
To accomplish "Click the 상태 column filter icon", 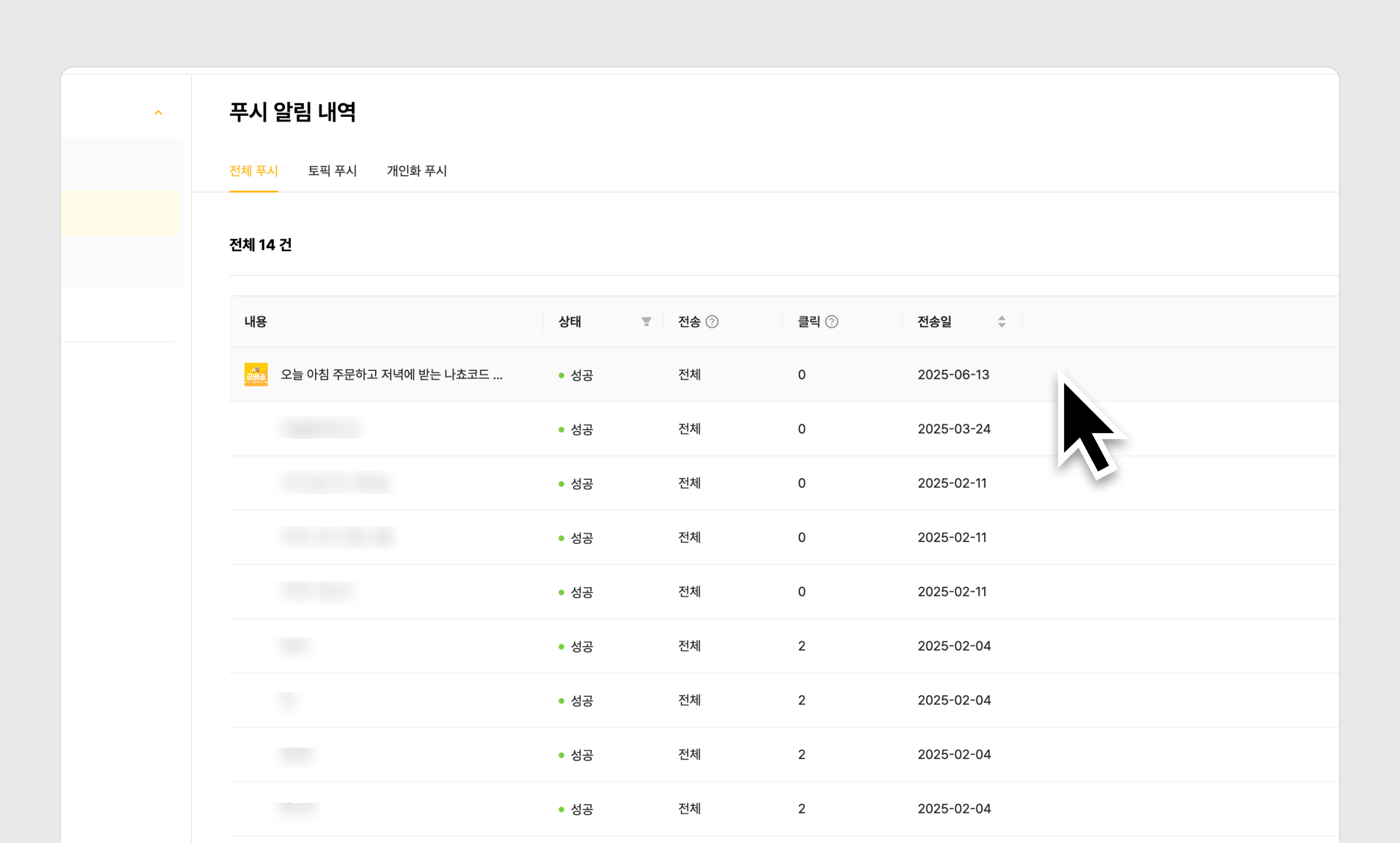I will [646, 321].
